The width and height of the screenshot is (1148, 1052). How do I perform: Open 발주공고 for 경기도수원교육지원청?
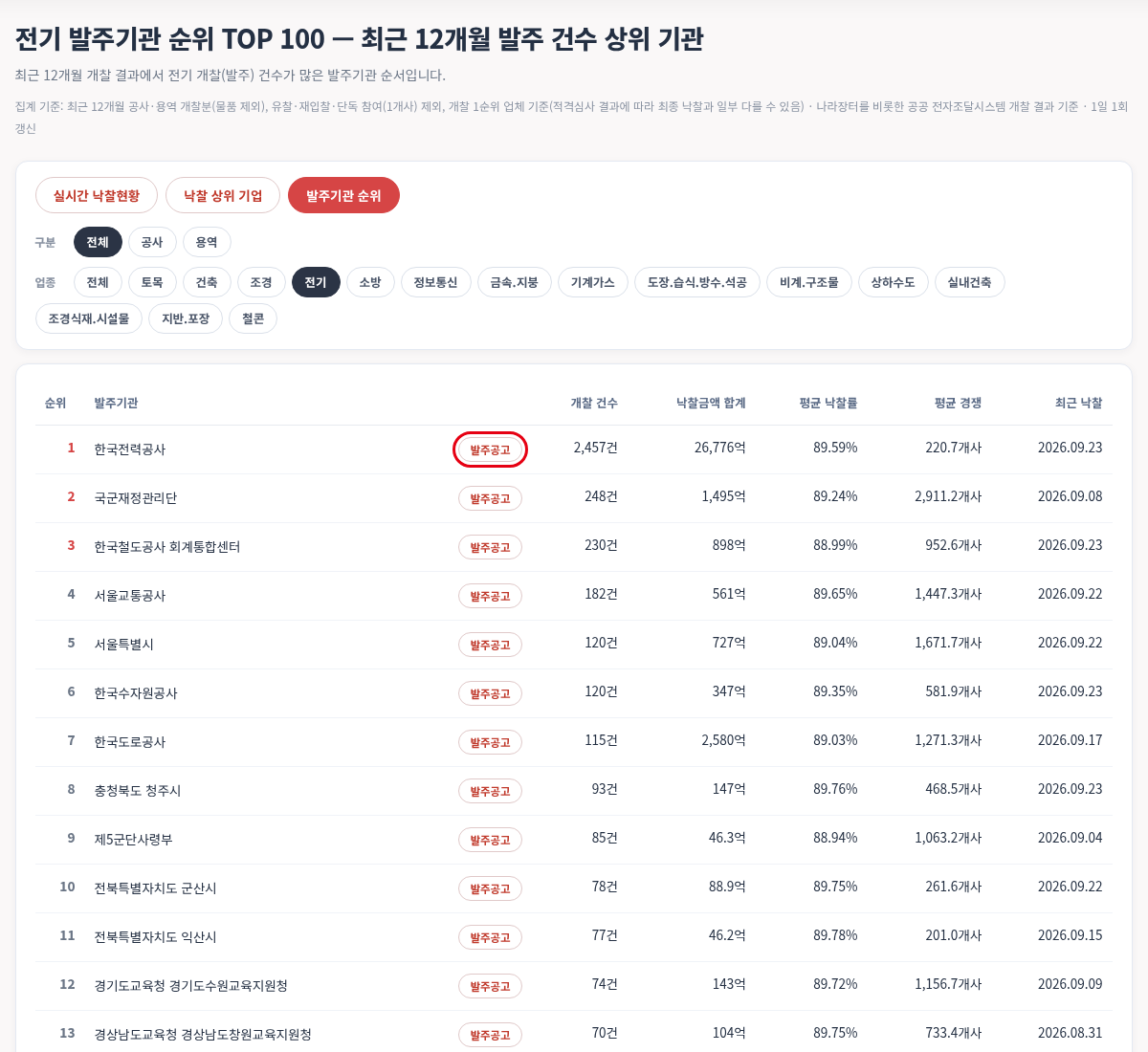[490, 986]
